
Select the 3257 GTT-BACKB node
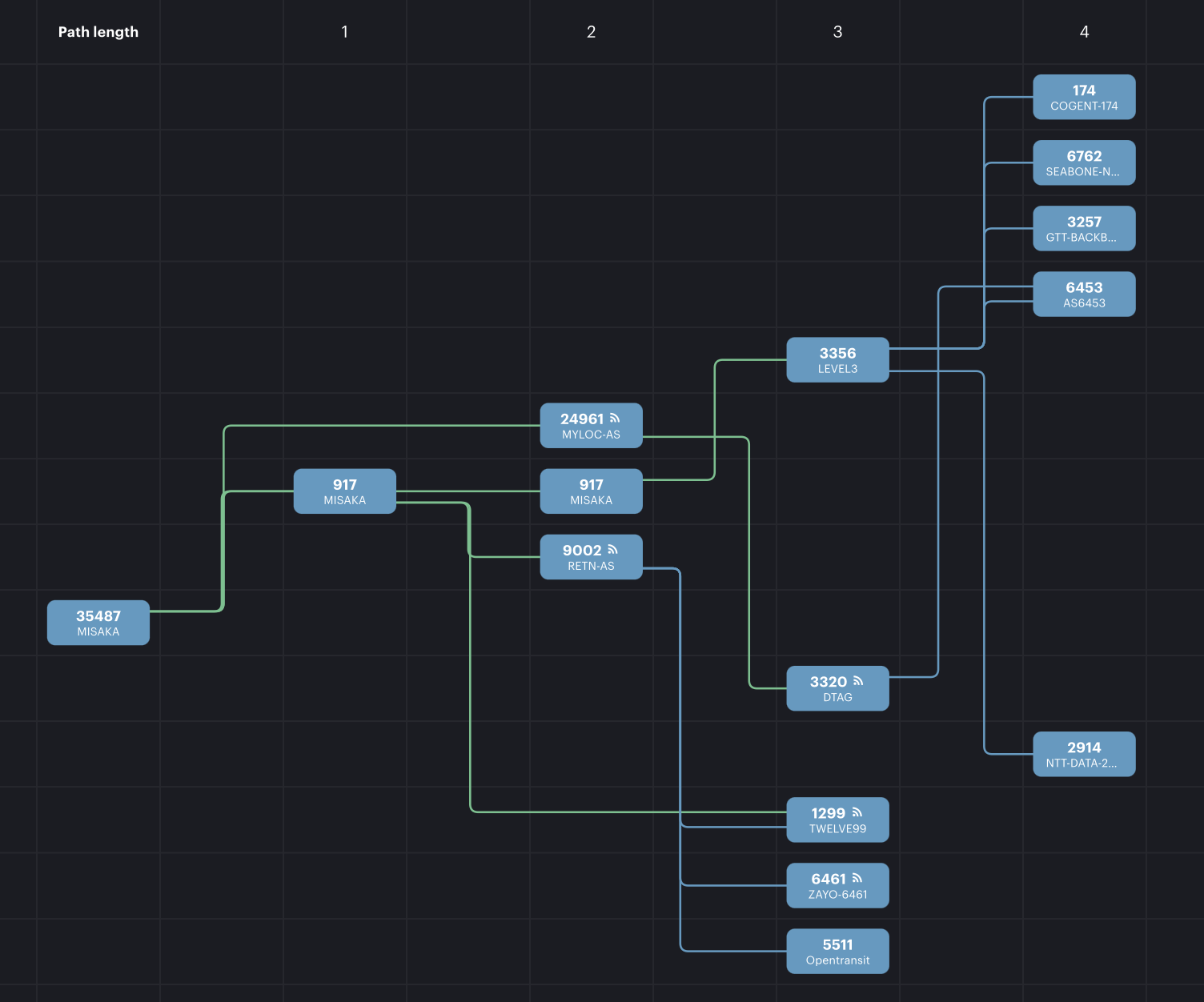click(x=1084, y=228)
